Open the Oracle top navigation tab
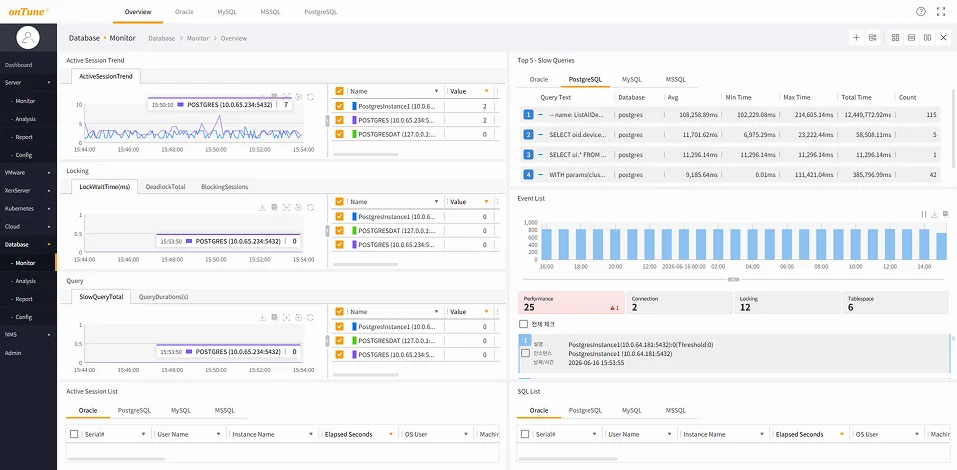The height and width of the screenshot is (470, 957). pyautogui.click(x=184, y=12)
